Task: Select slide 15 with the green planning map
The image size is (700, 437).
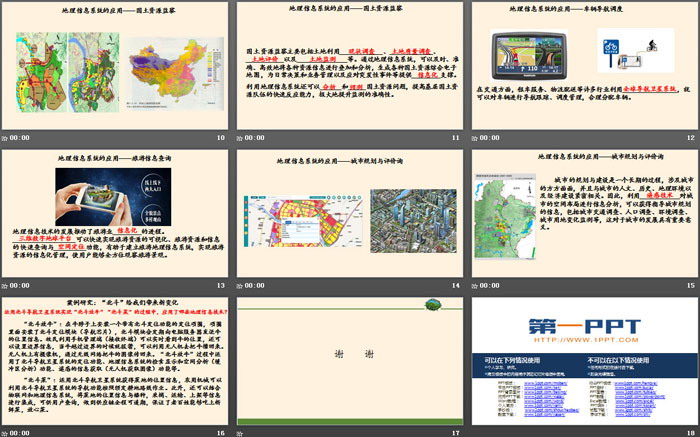Action: [583, 212]
